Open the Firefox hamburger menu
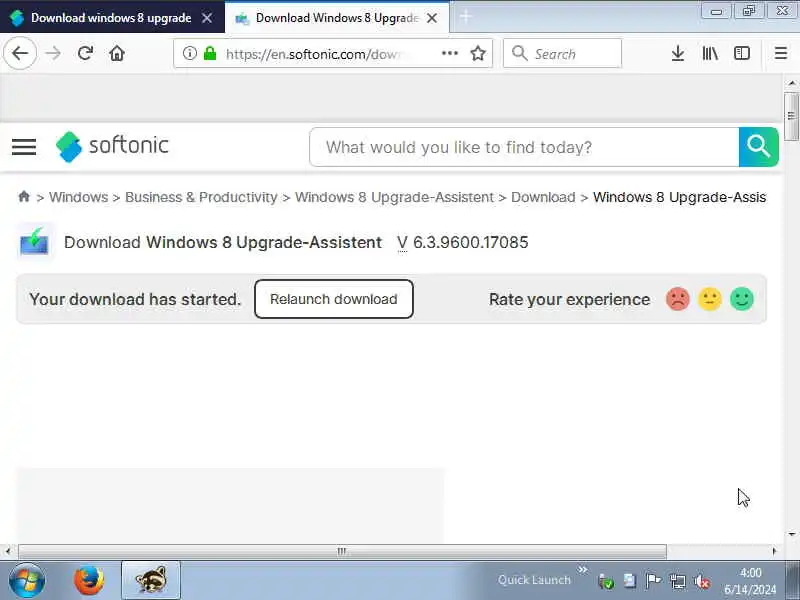Viewport: 800px width, 600px height. point(781,53)
